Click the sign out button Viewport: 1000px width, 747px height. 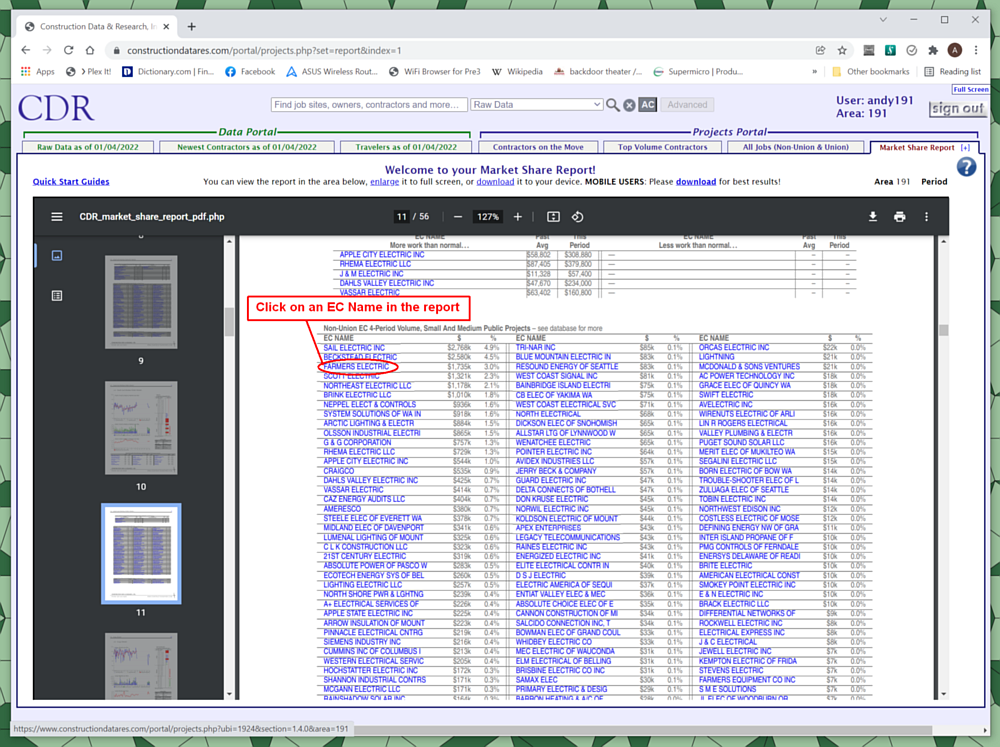(957, 108)
